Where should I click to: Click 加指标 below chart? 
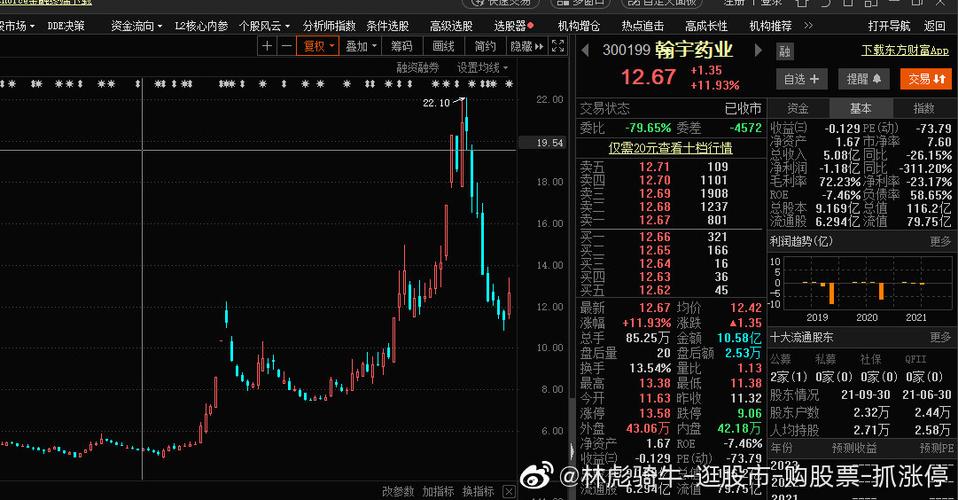[x=438, y=491]
